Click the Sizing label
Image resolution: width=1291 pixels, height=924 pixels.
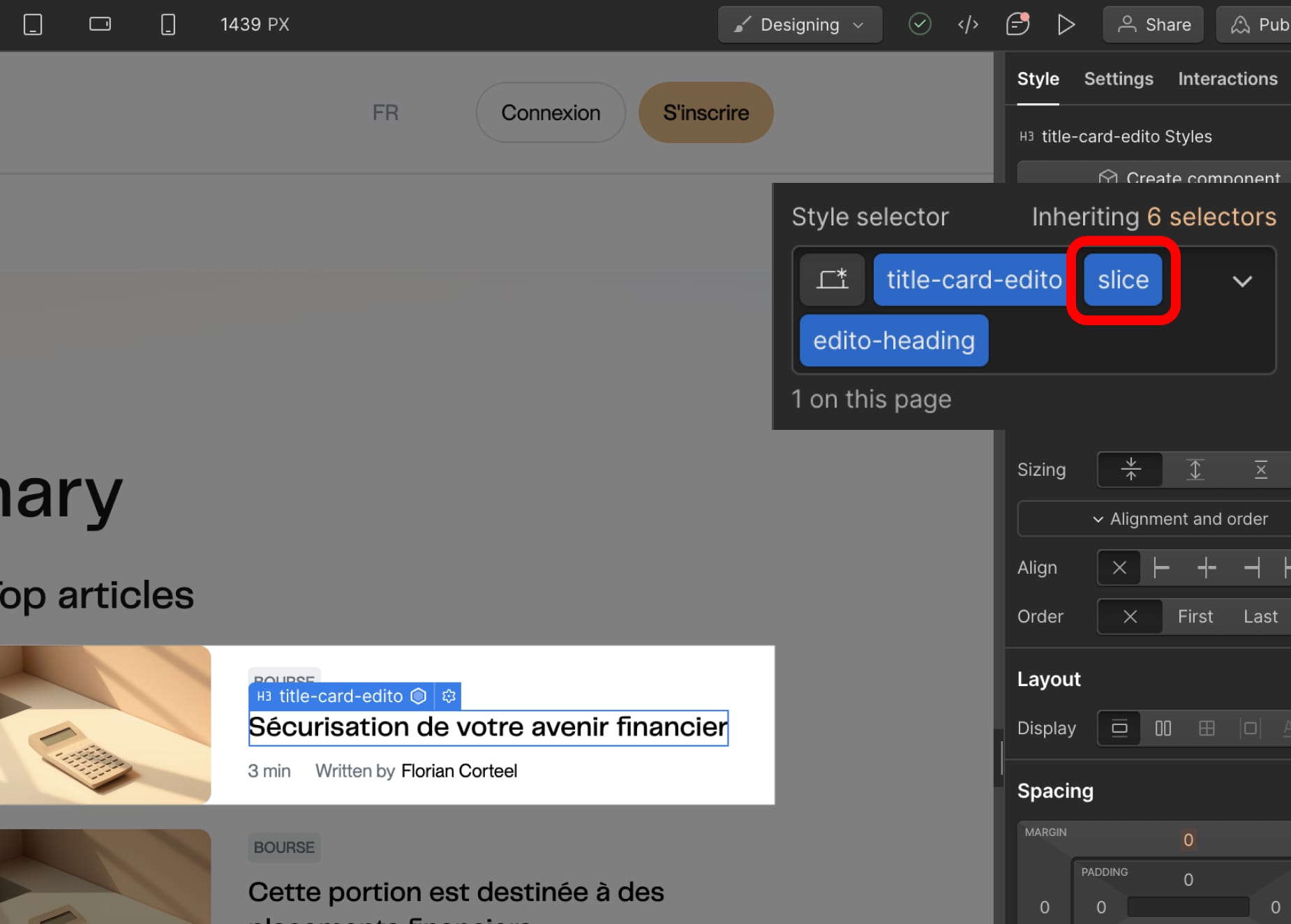1041,470
